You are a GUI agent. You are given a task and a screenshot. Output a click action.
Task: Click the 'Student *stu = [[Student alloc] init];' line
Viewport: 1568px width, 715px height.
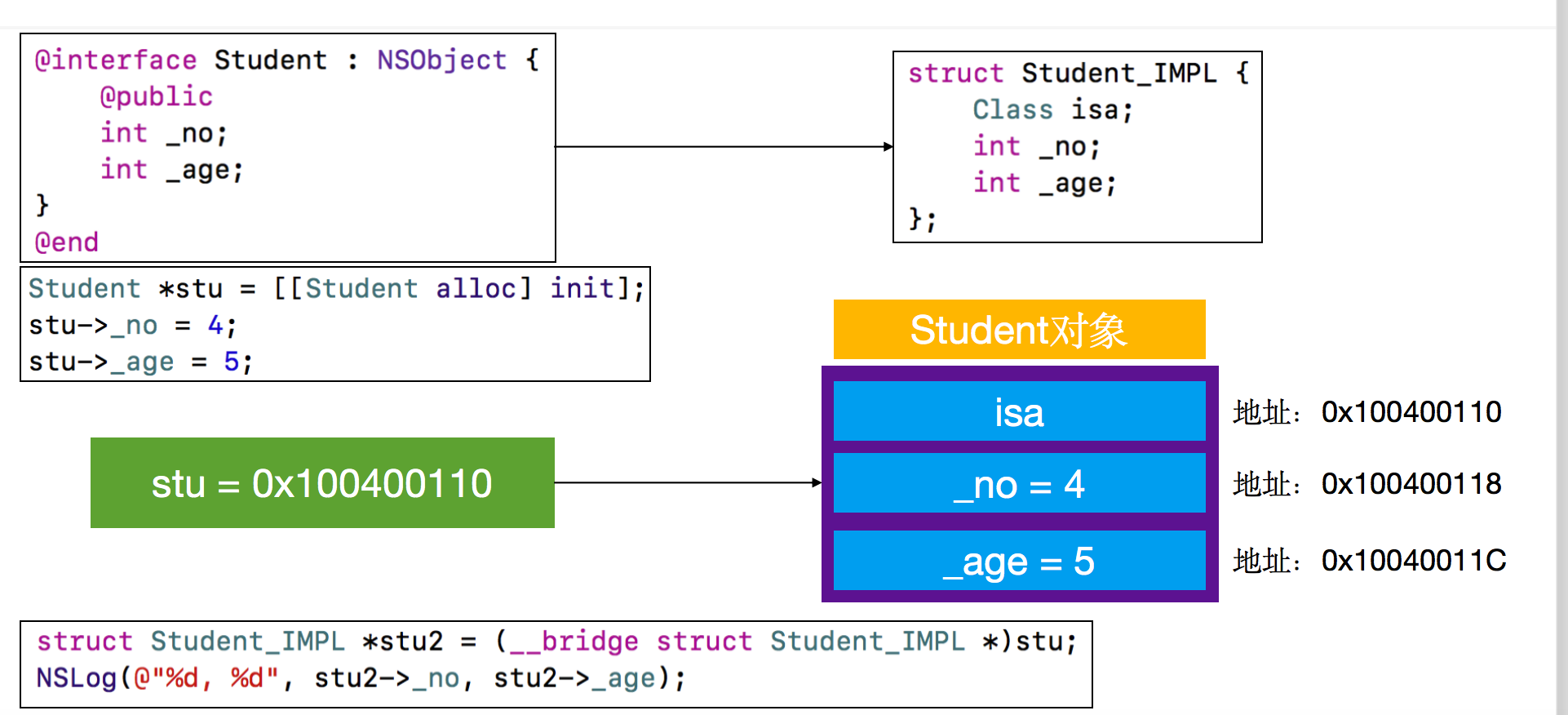click(336, 289)
